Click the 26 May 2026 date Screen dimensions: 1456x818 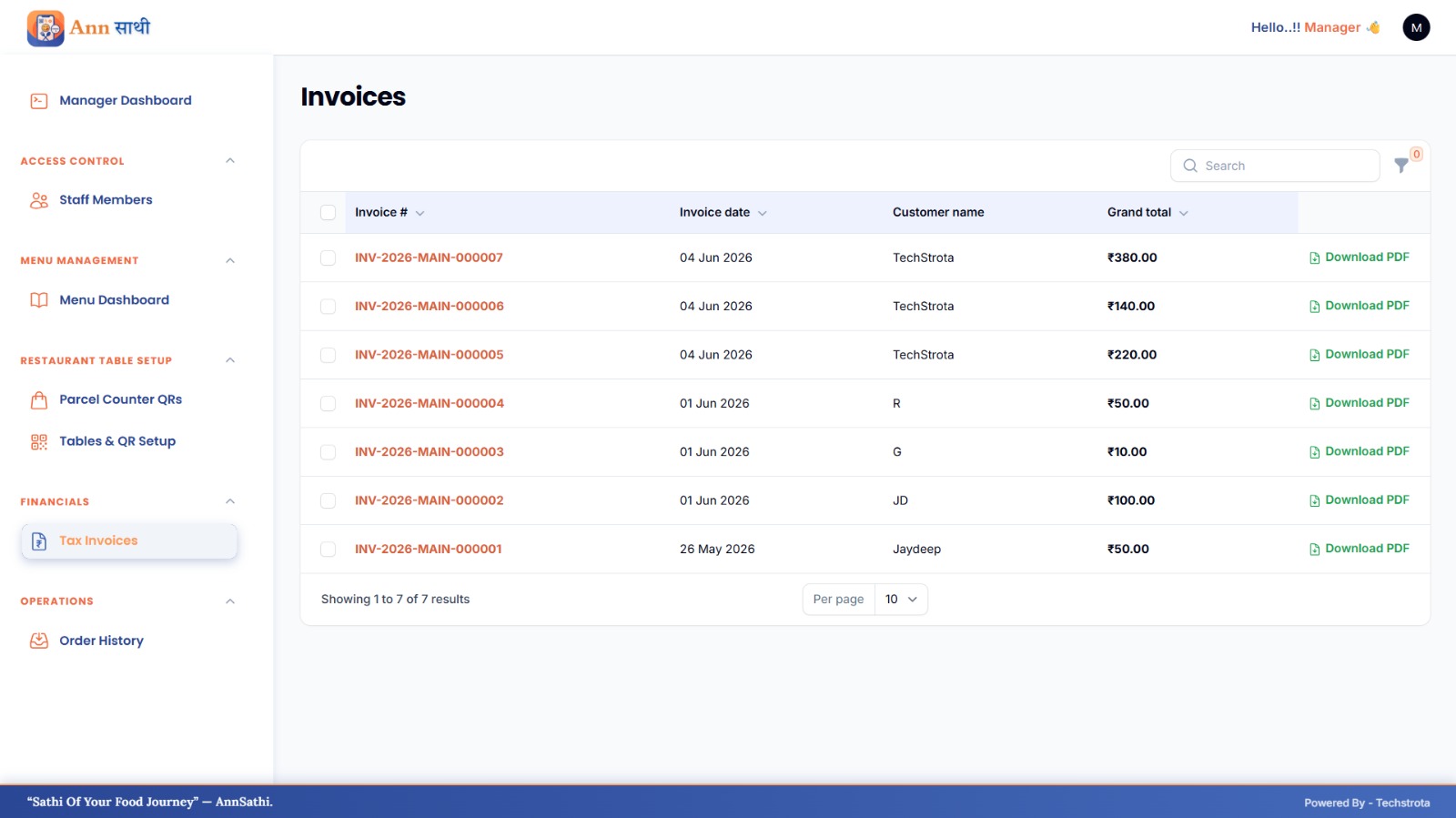(x=717, y=550)
